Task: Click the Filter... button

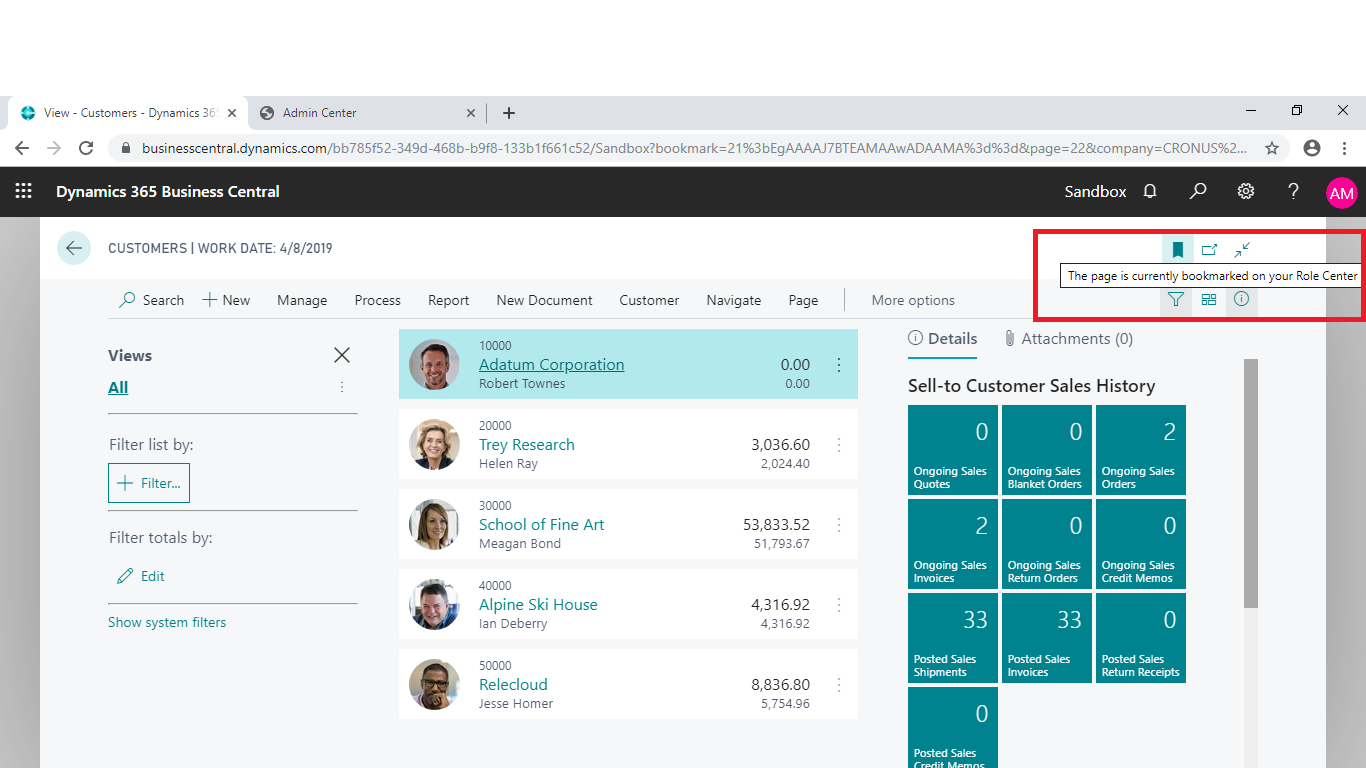Action: point(149,483)
